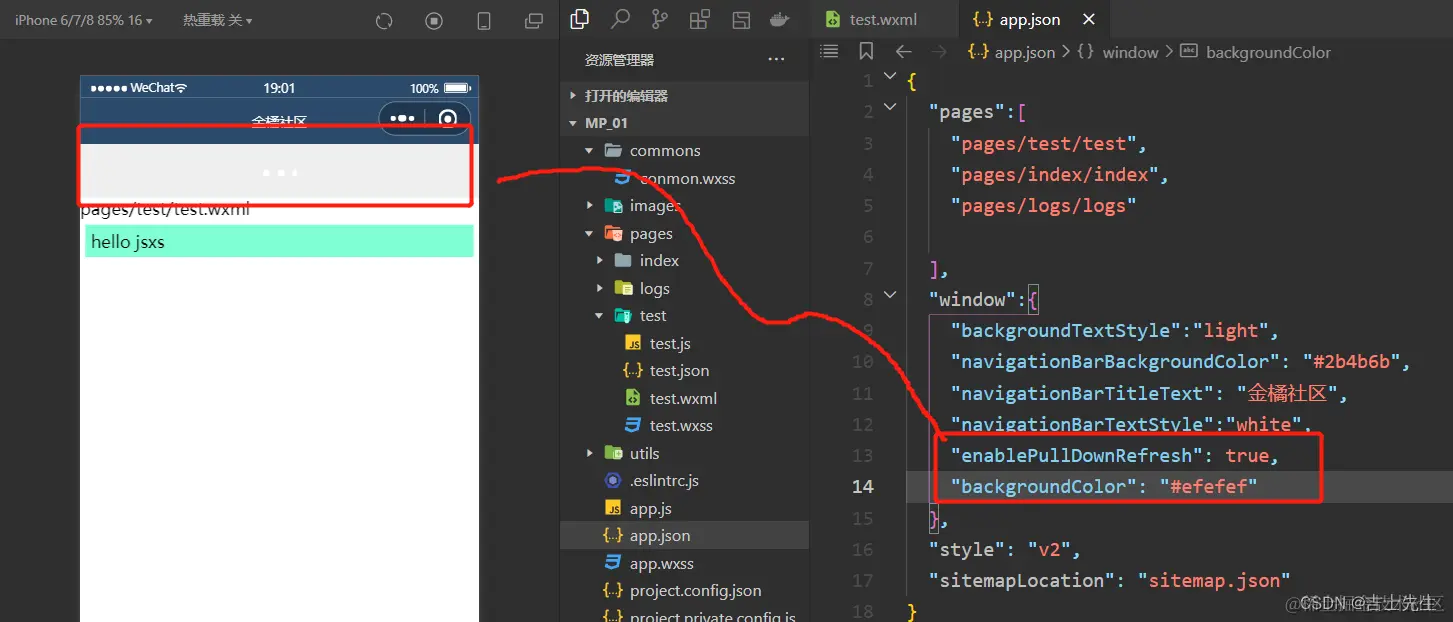Open the device frame phone icon

484,21
